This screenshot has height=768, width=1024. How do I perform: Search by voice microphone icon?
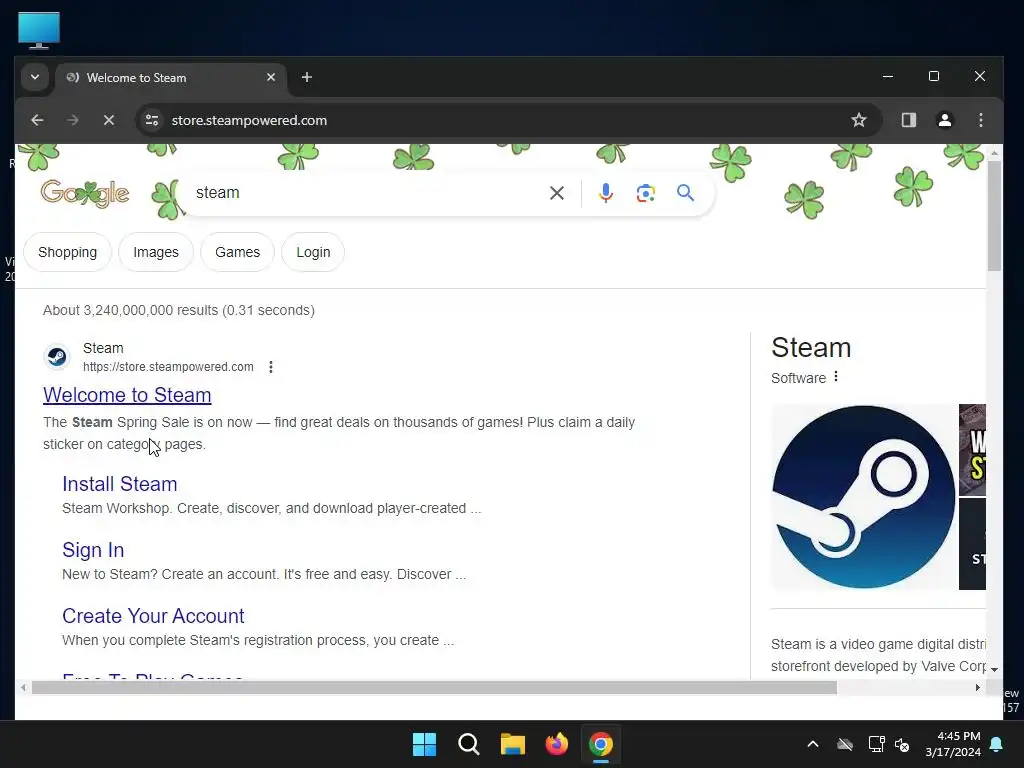(x=605, y=193)
